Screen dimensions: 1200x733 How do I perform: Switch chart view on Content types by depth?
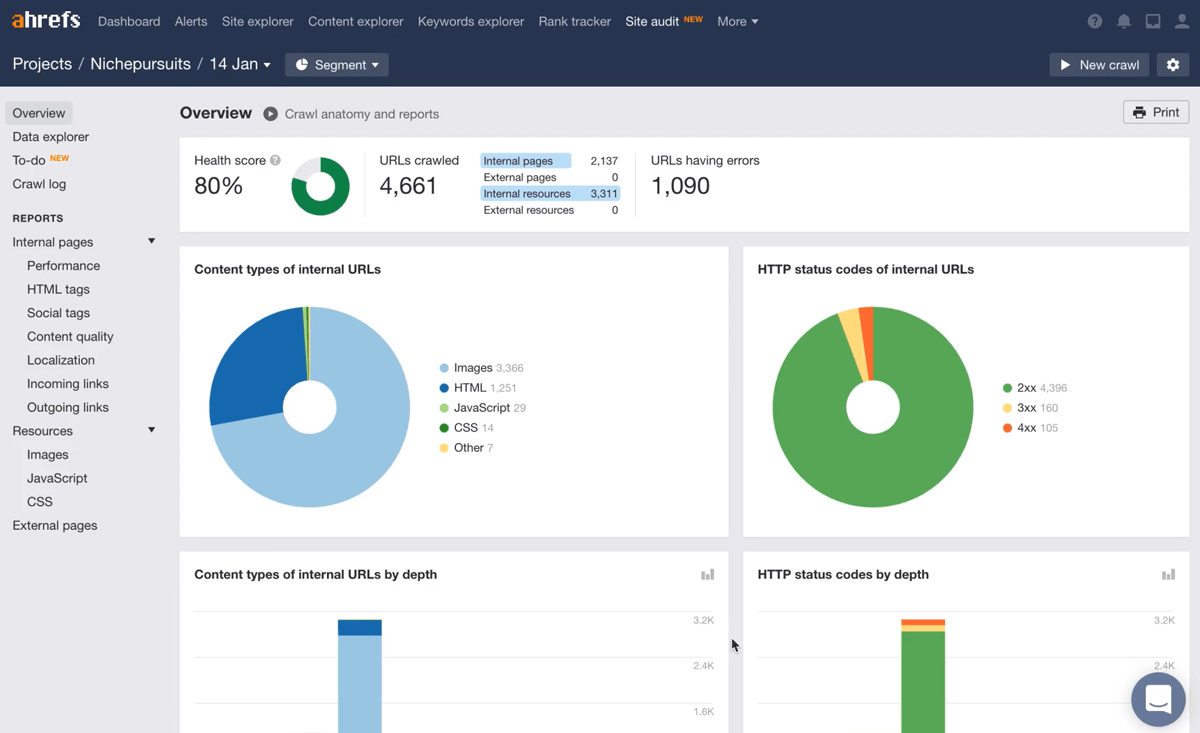click(x=708, y=574)
